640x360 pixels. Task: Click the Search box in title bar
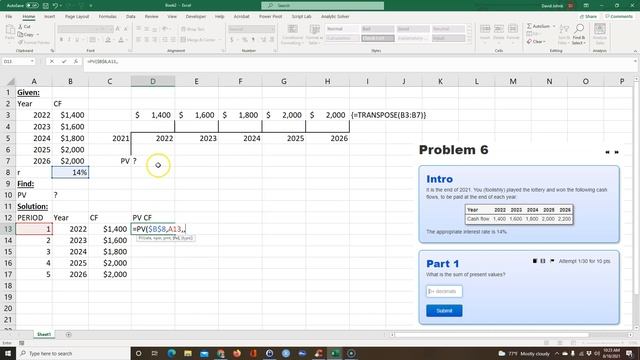pos(322,6)
